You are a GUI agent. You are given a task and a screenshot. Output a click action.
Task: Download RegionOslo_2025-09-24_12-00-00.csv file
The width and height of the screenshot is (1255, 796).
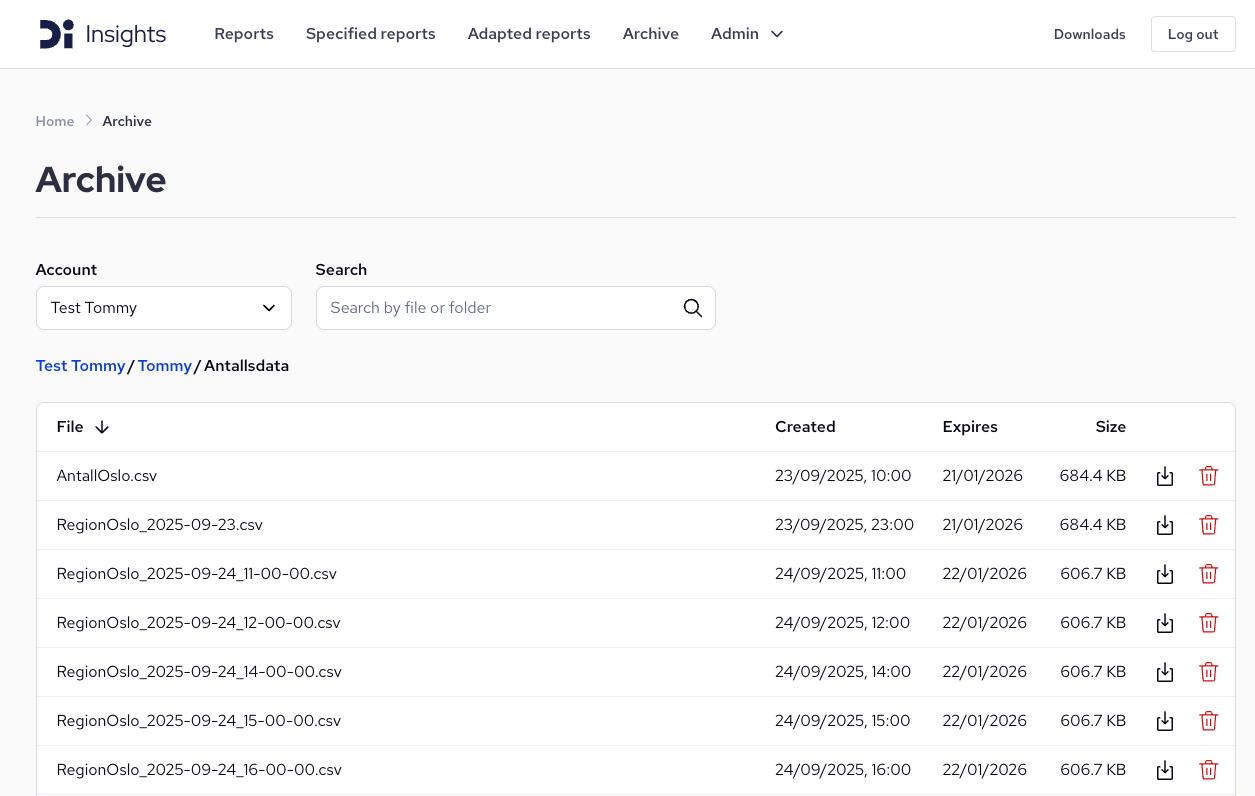coord(1164,623)
